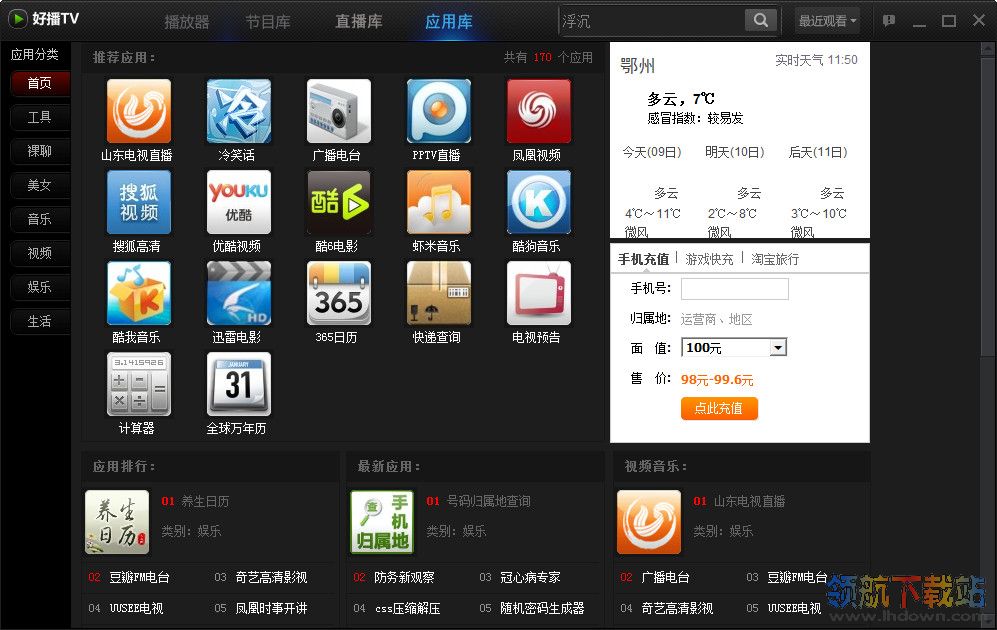This screenshot has height=630, width=997.
Task: Expand the 最近观看 dropdown
Action: [x=827, y=21]
